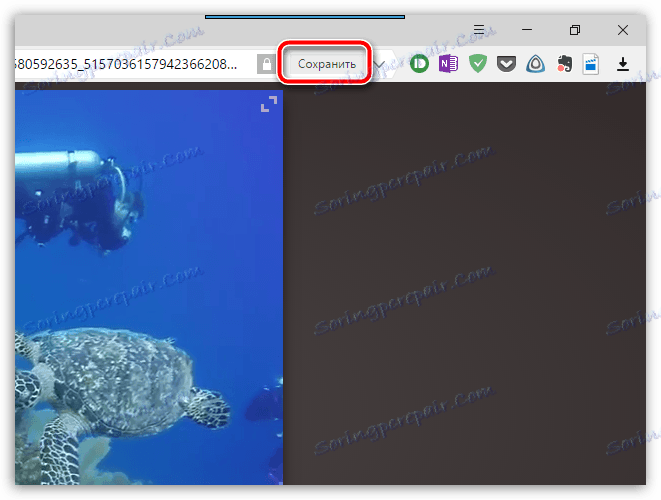
Task: Expand video to fullscreen via corner icon
Action: click(269, 104)
